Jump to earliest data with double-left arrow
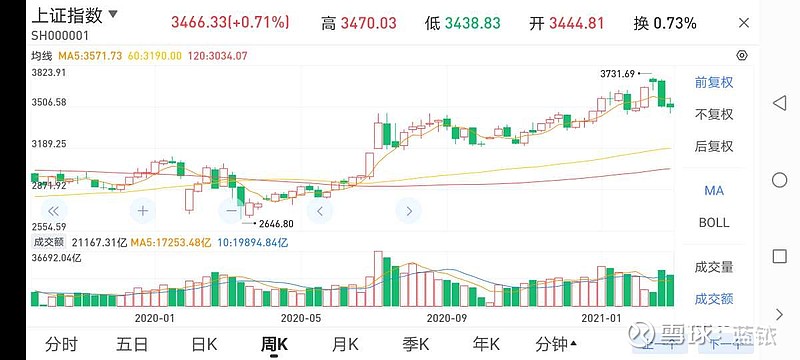Viewport: 800px width, 360px height. 54,211
